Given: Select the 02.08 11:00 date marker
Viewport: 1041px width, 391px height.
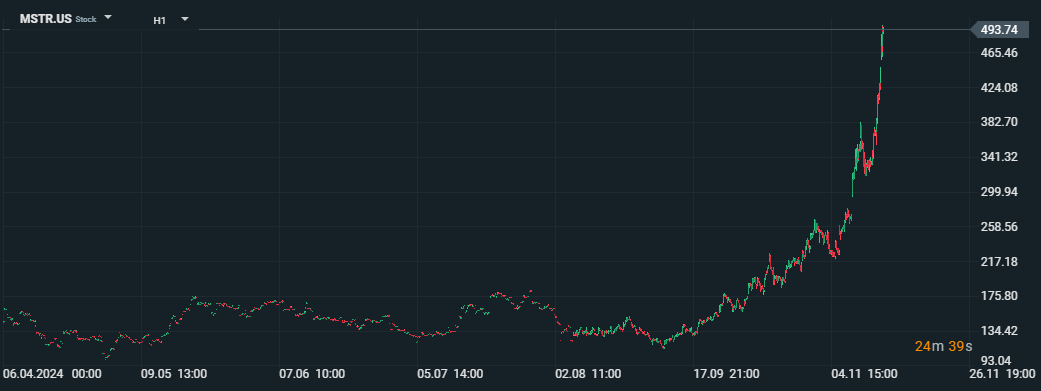Looking at the screenshot, I should pyautogui.click(x=588, y=374).
